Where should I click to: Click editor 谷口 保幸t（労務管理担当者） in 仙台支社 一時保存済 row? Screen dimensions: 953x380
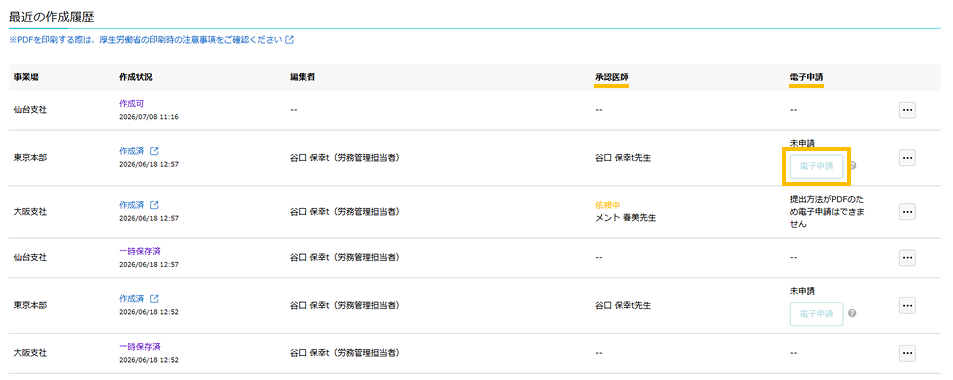(x=345, y=258)
